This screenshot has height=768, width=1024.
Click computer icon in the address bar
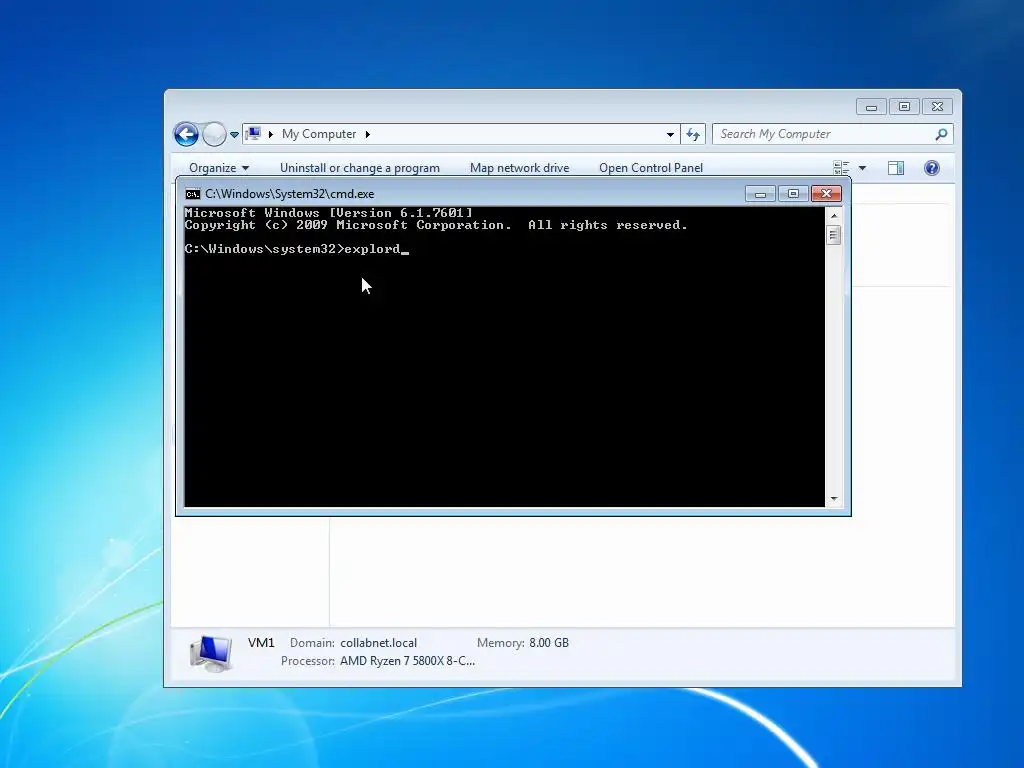[x=253, y=134]
